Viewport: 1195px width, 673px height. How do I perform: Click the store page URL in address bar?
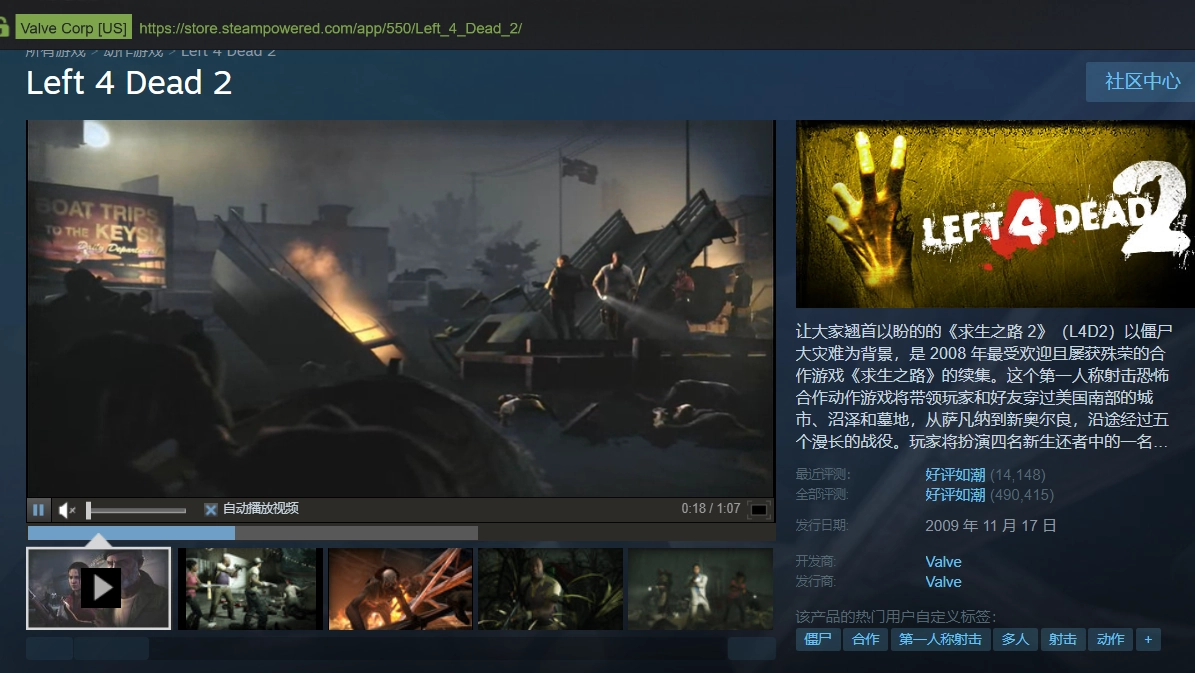pos(330,28)
